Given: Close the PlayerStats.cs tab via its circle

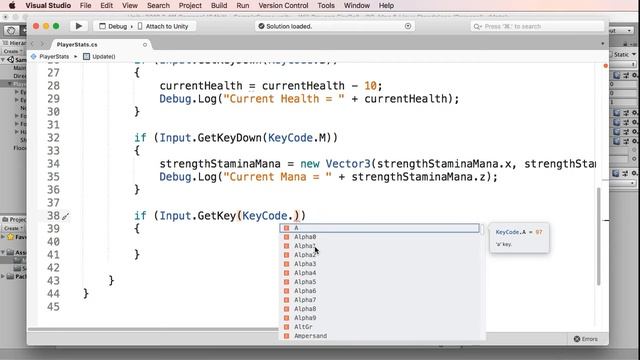Looking at the screenshot, I should 145,44.
